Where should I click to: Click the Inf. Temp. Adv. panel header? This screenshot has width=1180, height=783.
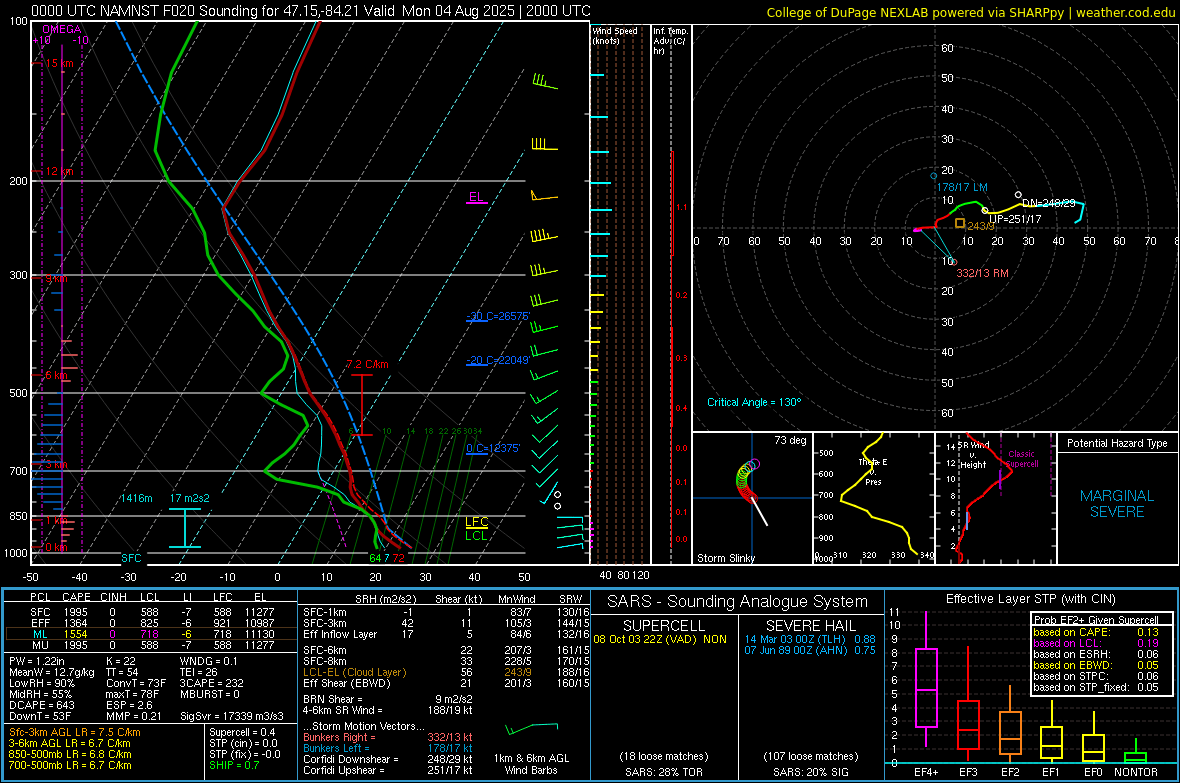(x=670, y=41)
